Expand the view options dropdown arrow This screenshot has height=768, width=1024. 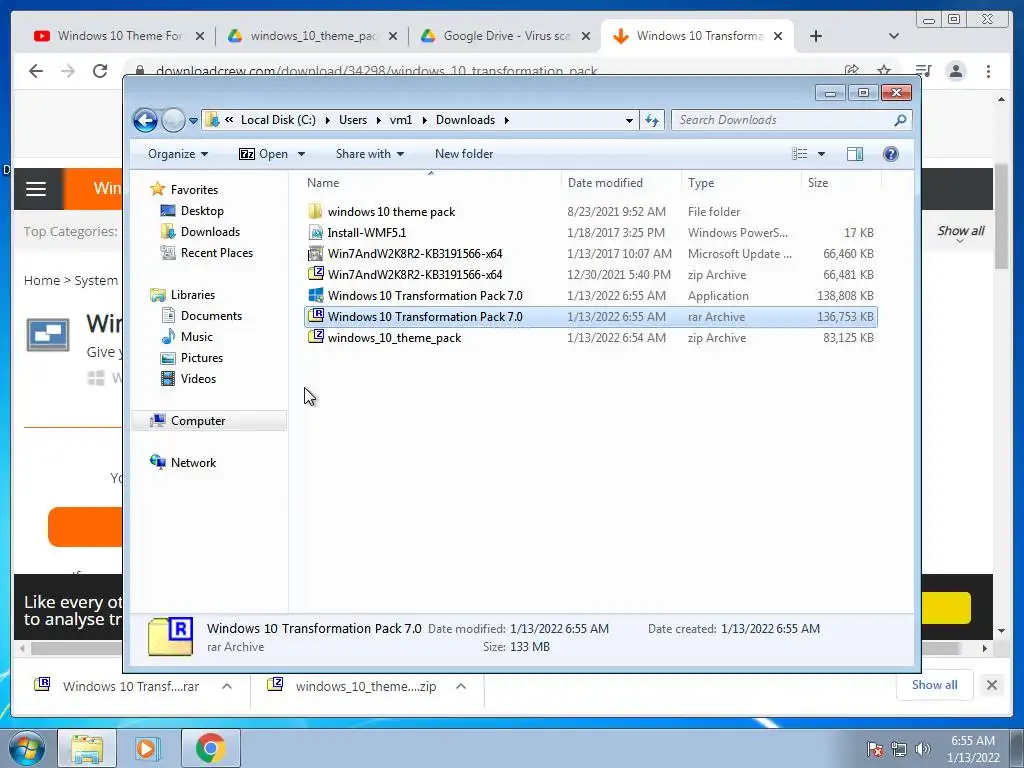[x=822, y=154]
